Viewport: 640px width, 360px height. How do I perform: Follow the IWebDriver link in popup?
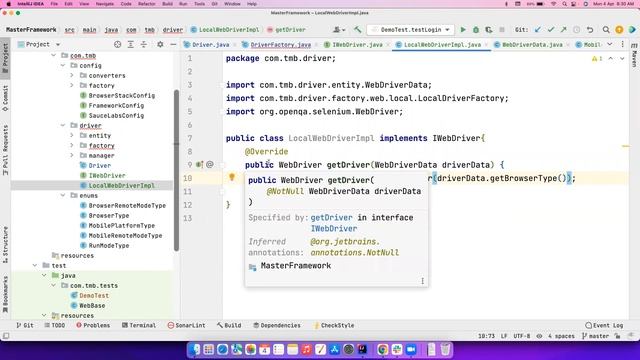tap(334, 229)
